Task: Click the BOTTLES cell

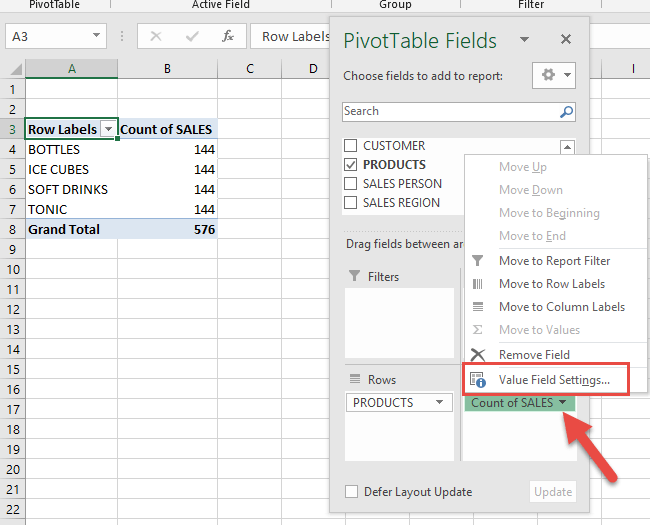Action: tap(72, 149)
